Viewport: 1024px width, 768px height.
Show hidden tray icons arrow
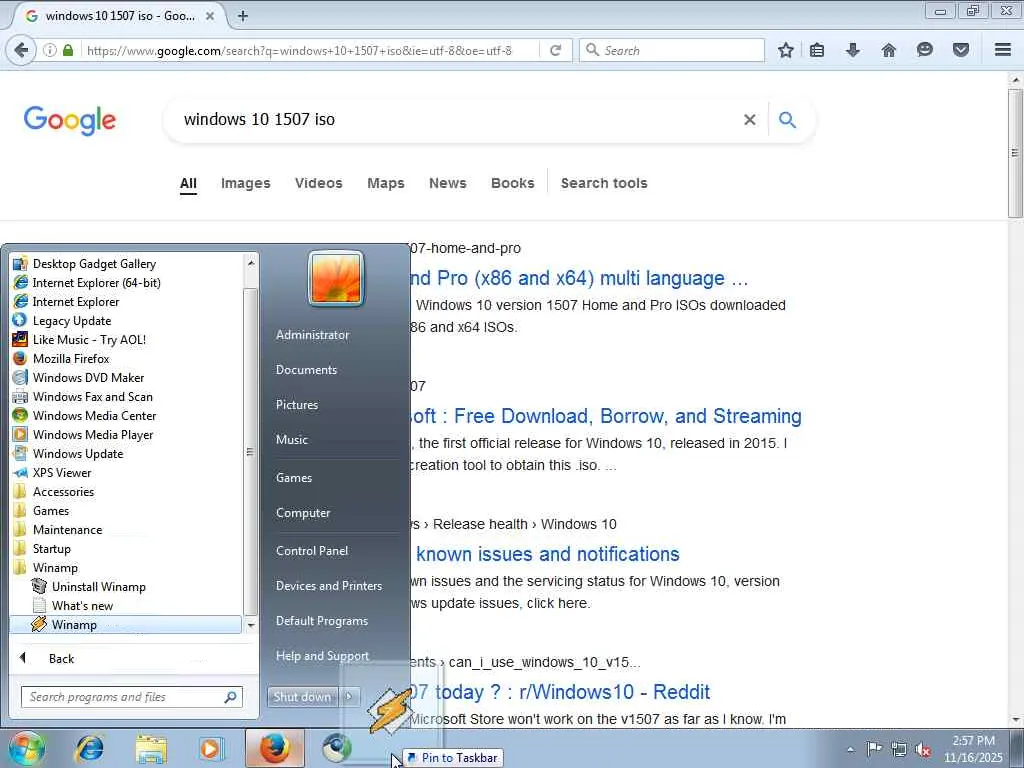click(850, 750)
